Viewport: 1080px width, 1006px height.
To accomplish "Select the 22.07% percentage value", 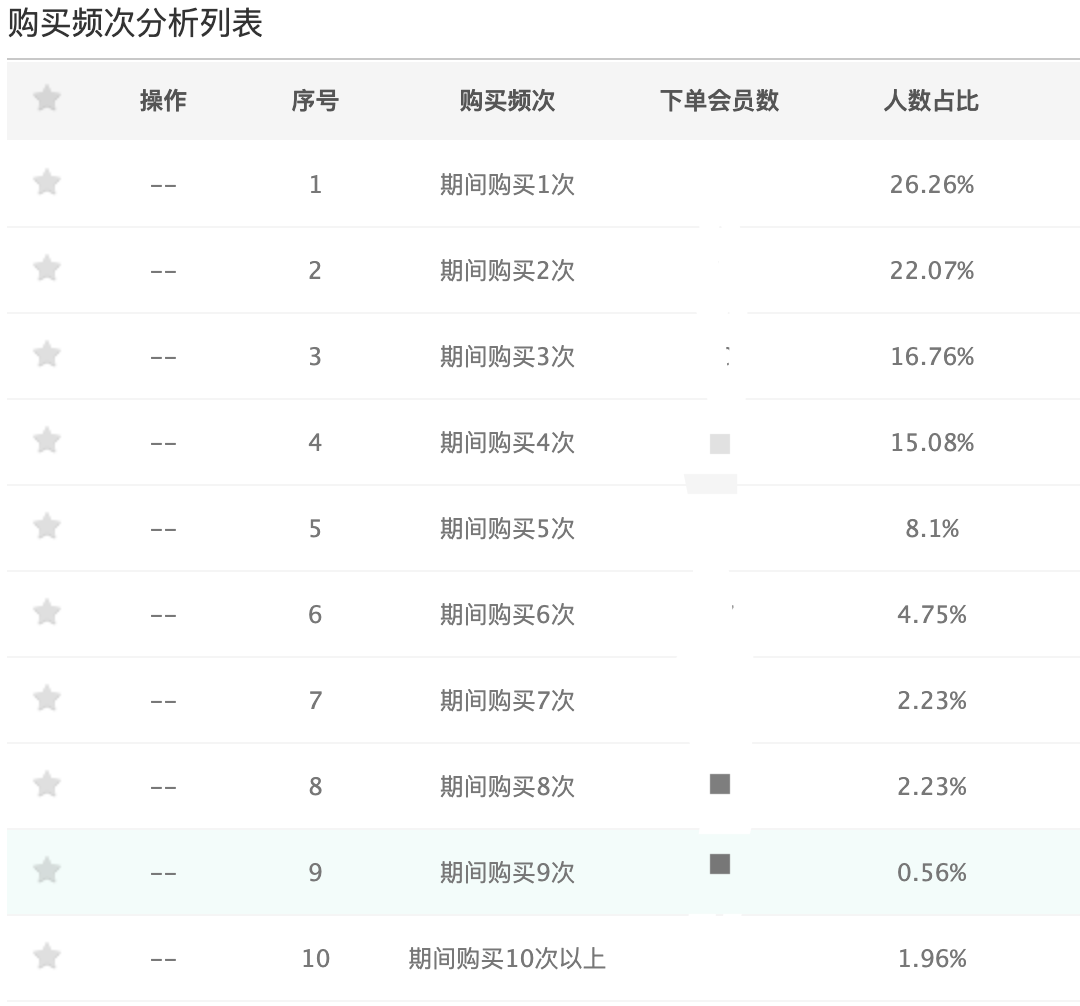I will click(x=932, y=271).
